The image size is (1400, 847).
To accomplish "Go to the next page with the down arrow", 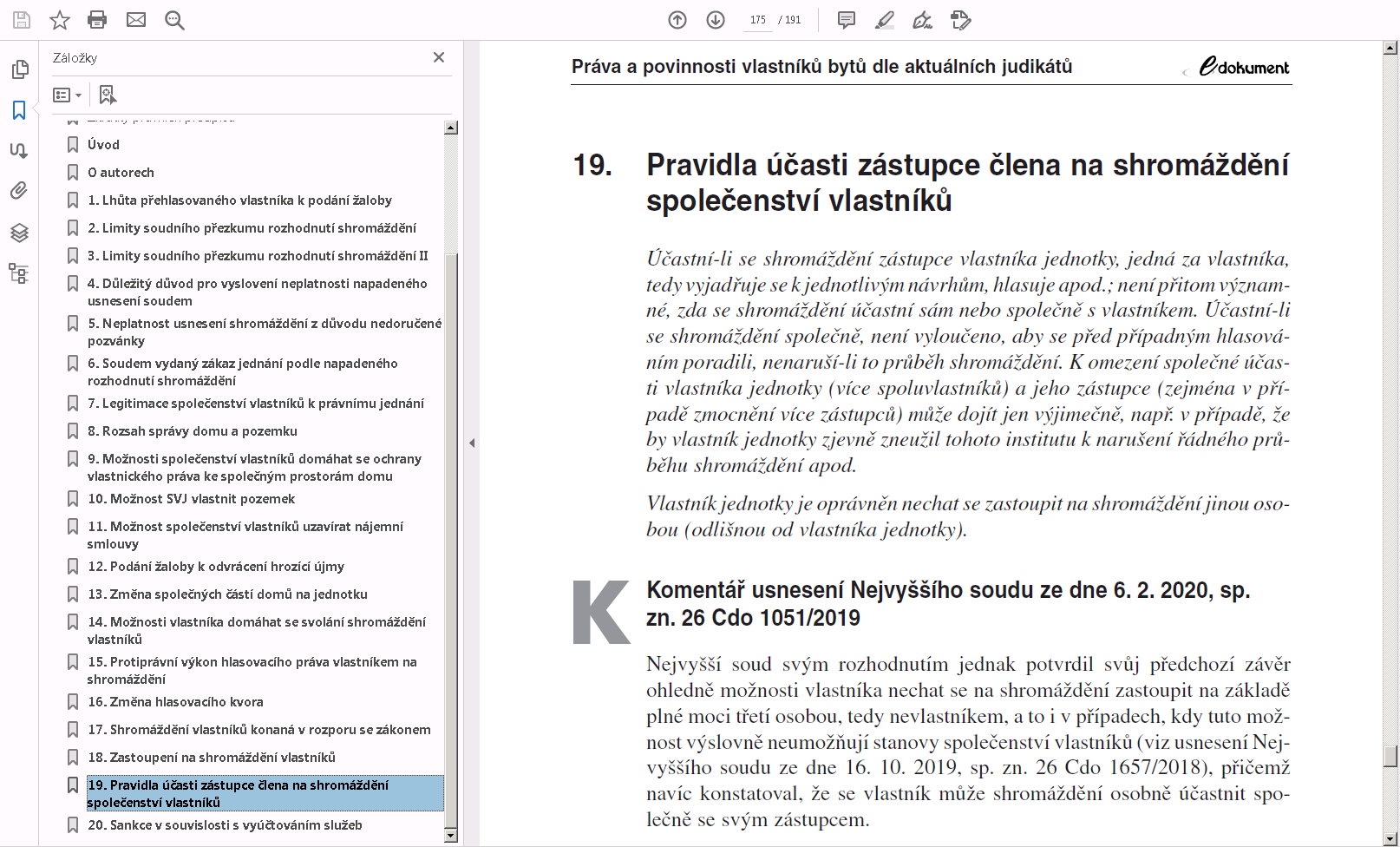I will point(716,19).
